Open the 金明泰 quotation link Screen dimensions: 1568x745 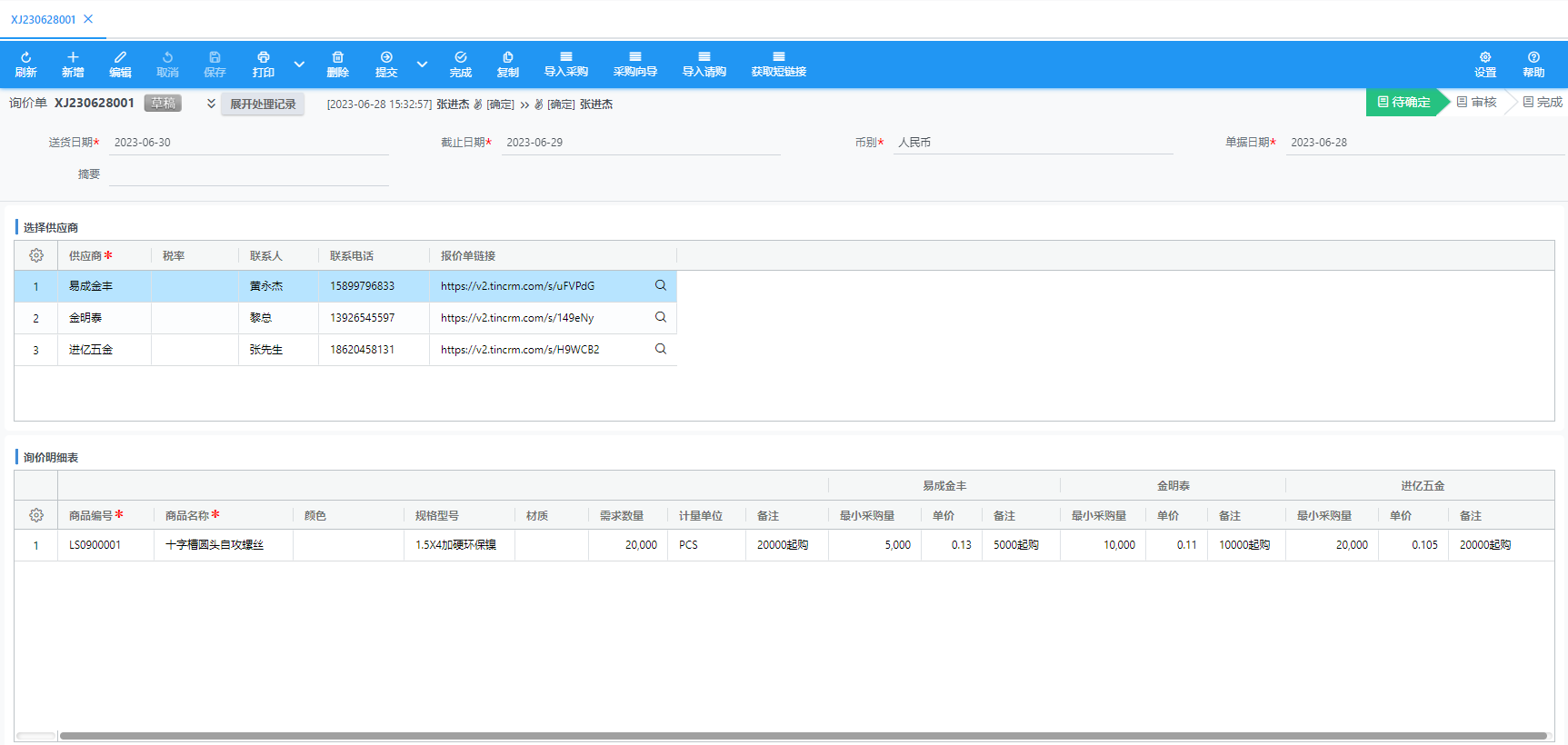(x=516, y=318)
